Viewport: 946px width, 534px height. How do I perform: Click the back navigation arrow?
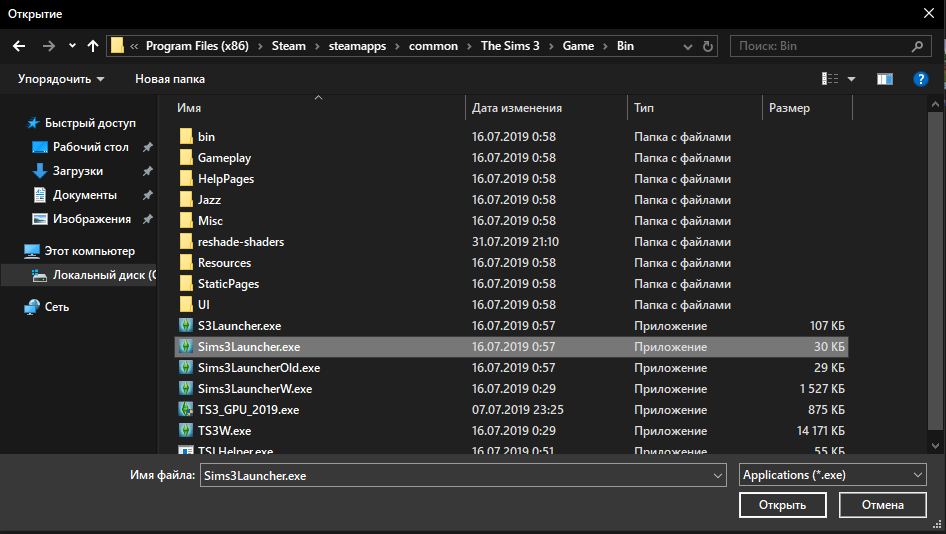(18, 46)
